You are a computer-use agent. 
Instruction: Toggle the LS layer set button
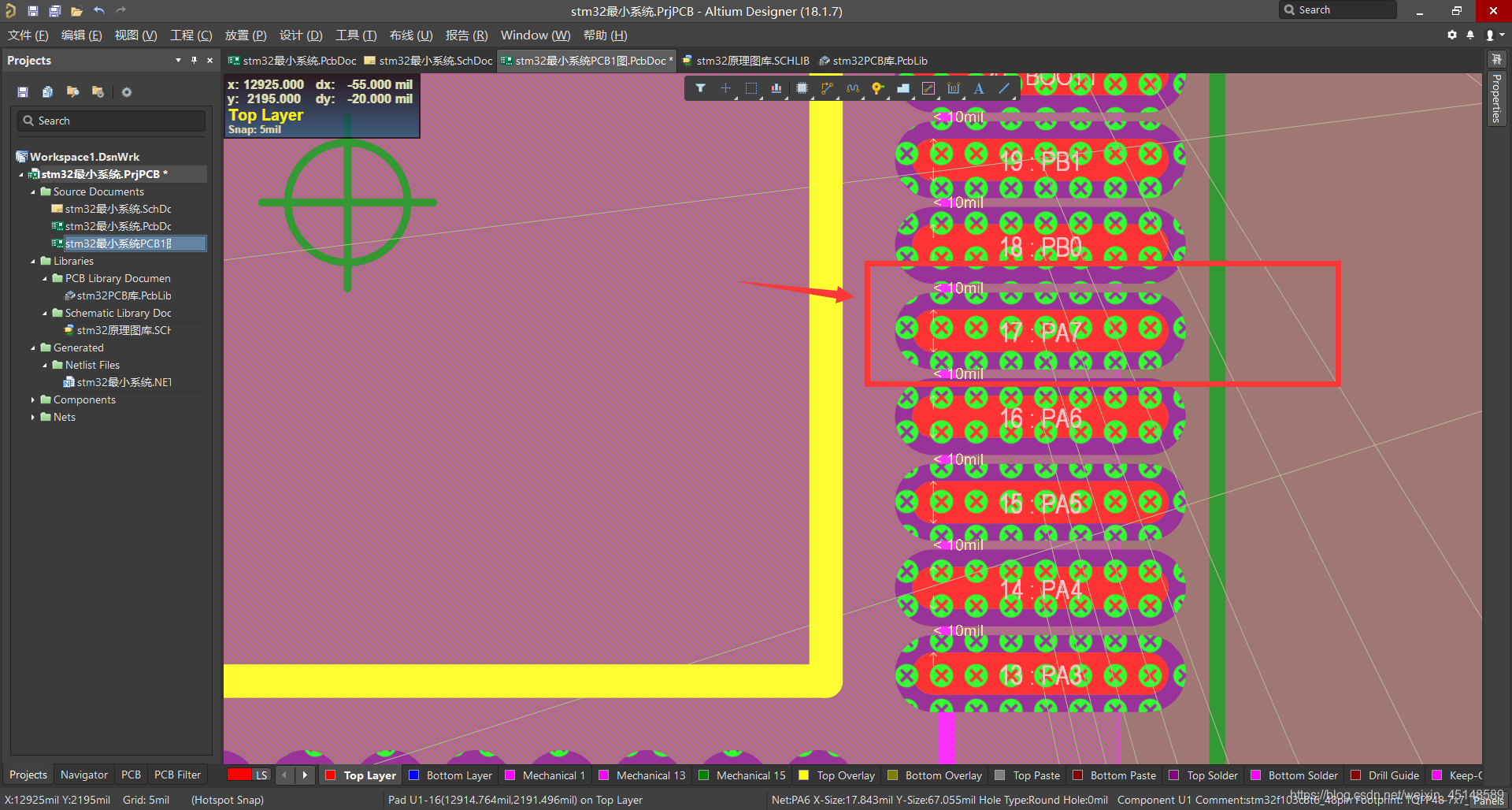(x=261, y=775)
